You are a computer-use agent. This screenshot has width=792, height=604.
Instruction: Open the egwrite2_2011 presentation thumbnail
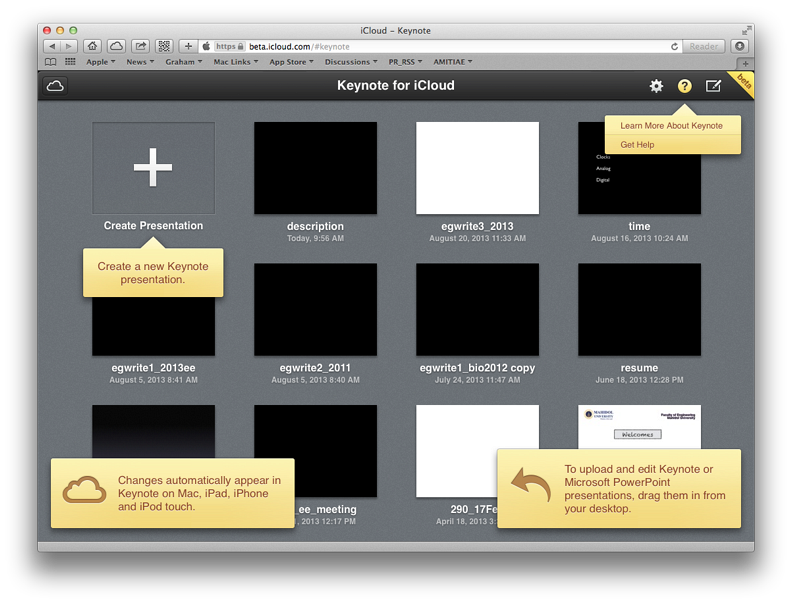pos(315,309)
